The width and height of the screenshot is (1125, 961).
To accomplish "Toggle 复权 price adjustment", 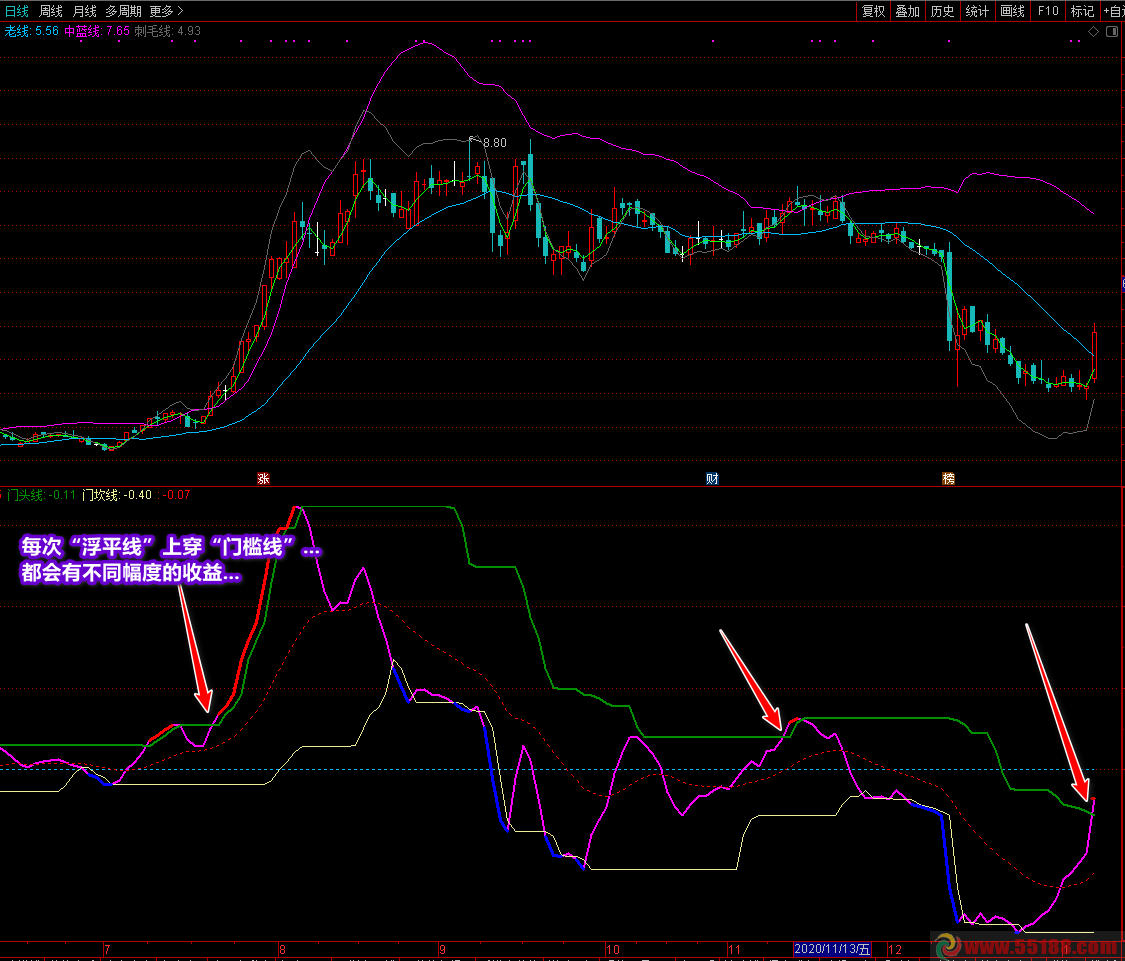I will [873, 11].
